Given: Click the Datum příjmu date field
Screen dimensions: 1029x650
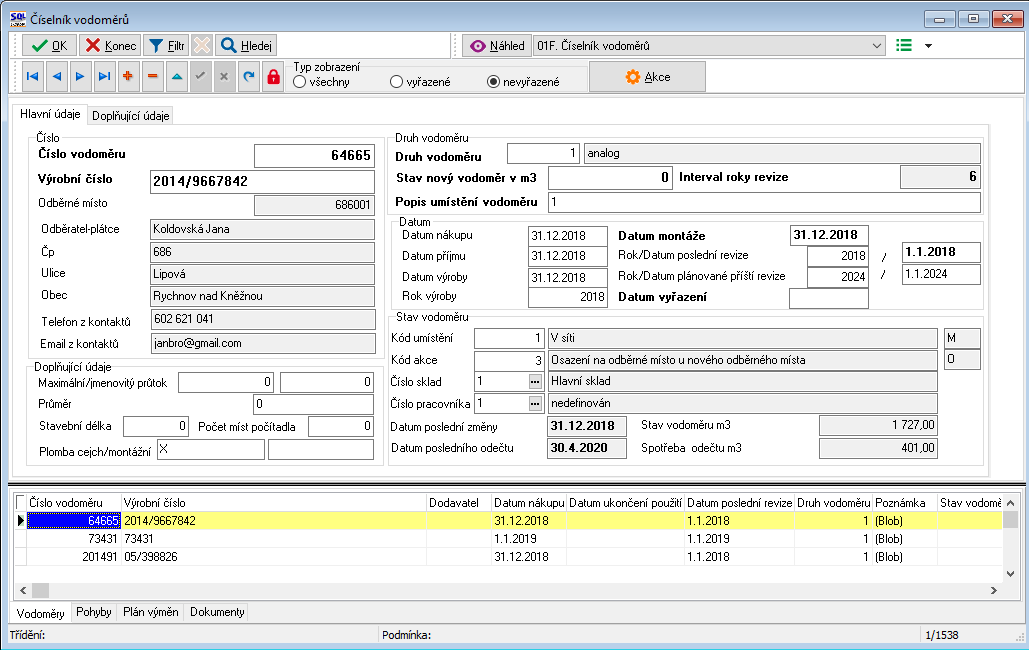Looking at the screenshot, I should click(568, 257).
